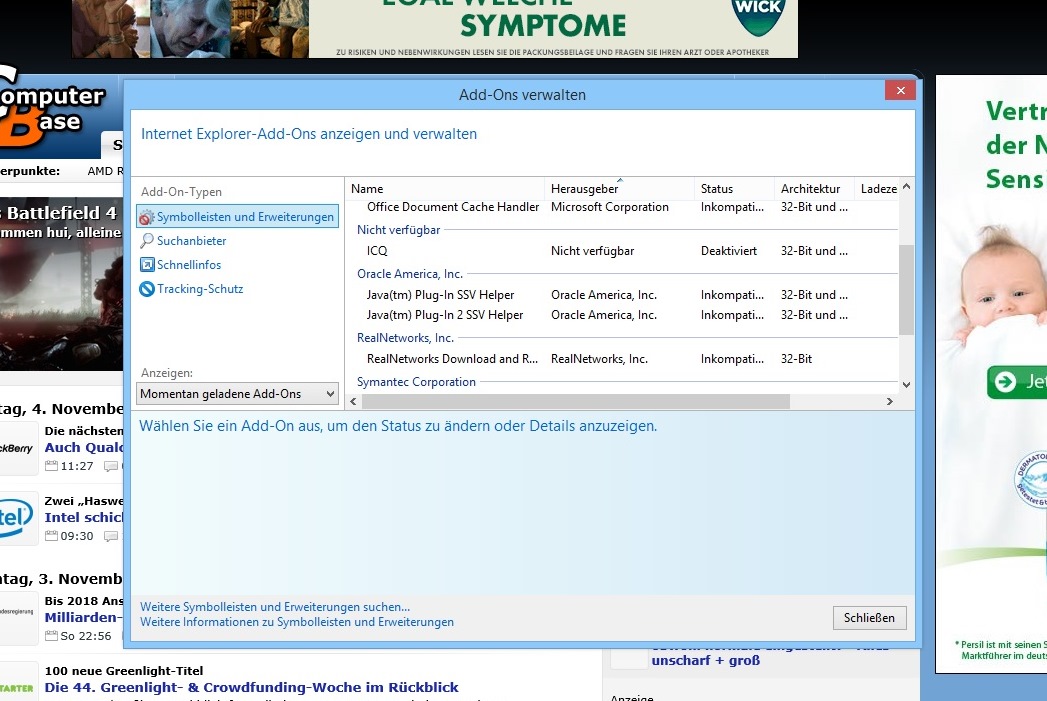Open article headline starting Intel schick
This screenshot has height=701, width=1047.
pyautogui.click(x=84, y=517)
